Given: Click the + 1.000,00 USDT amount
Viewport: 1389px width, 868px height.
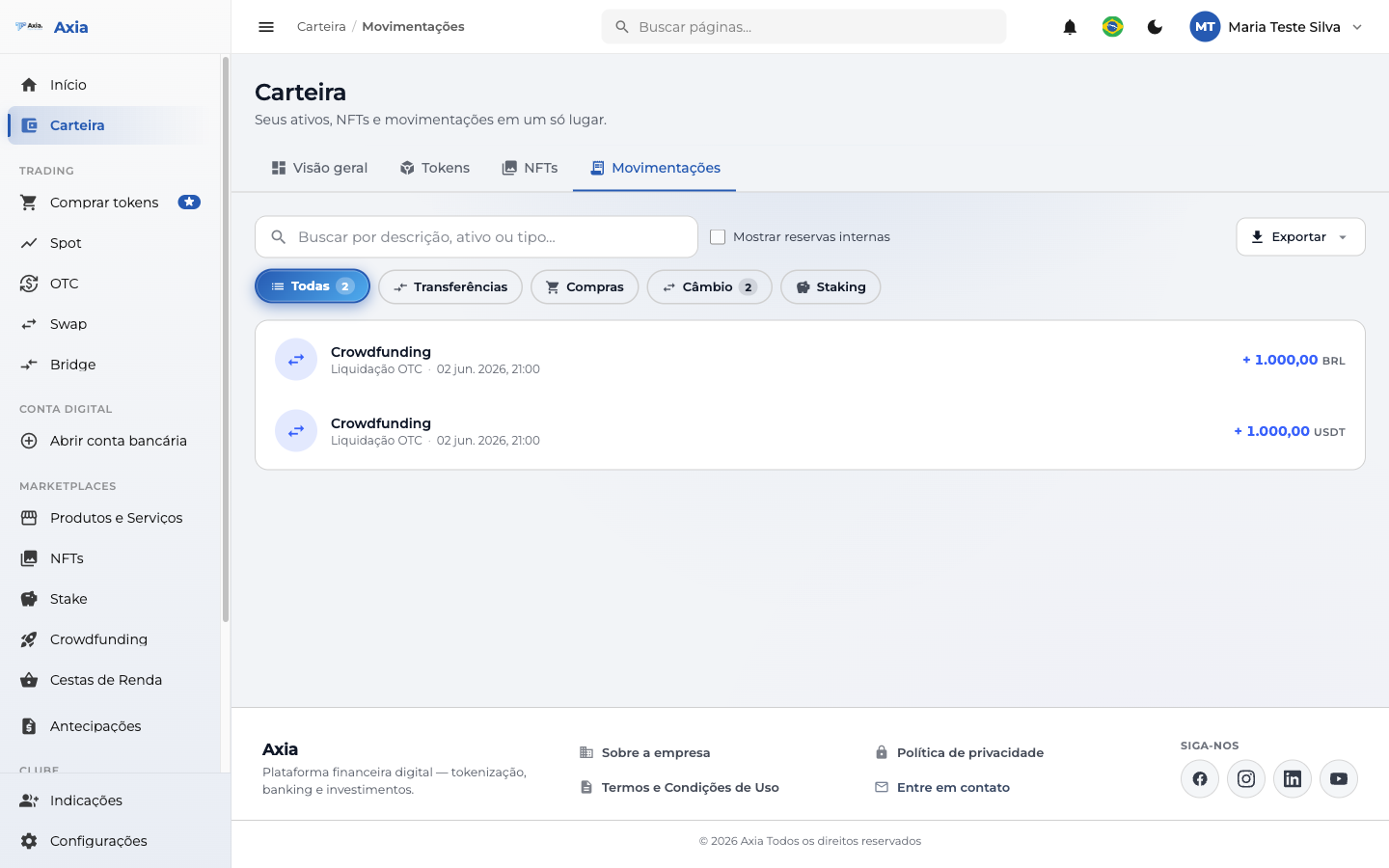Looking at the screenshot, I should tap(1290, 431).
